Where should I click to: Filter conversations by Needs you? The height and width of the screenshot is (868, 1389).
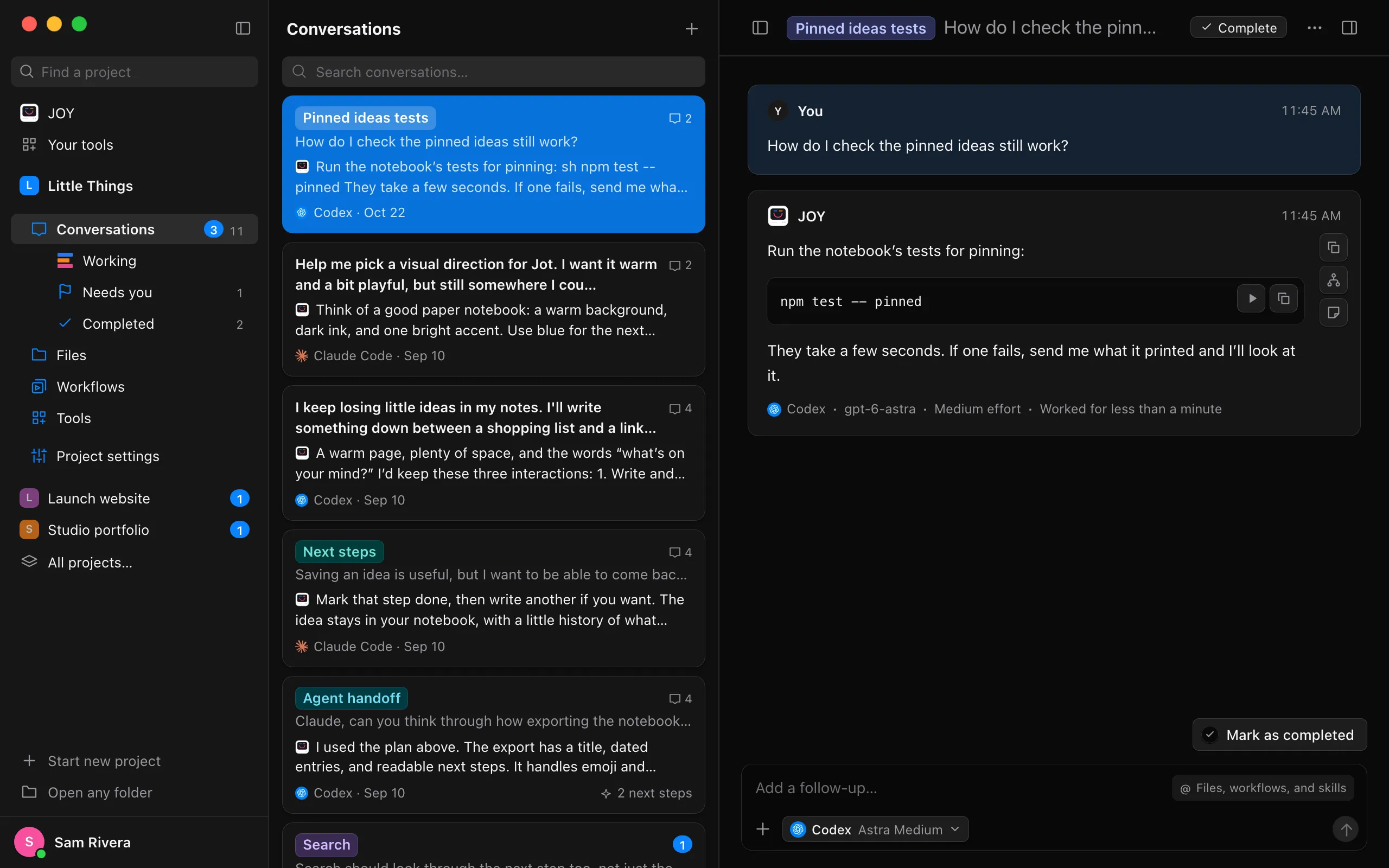[135, 292]
